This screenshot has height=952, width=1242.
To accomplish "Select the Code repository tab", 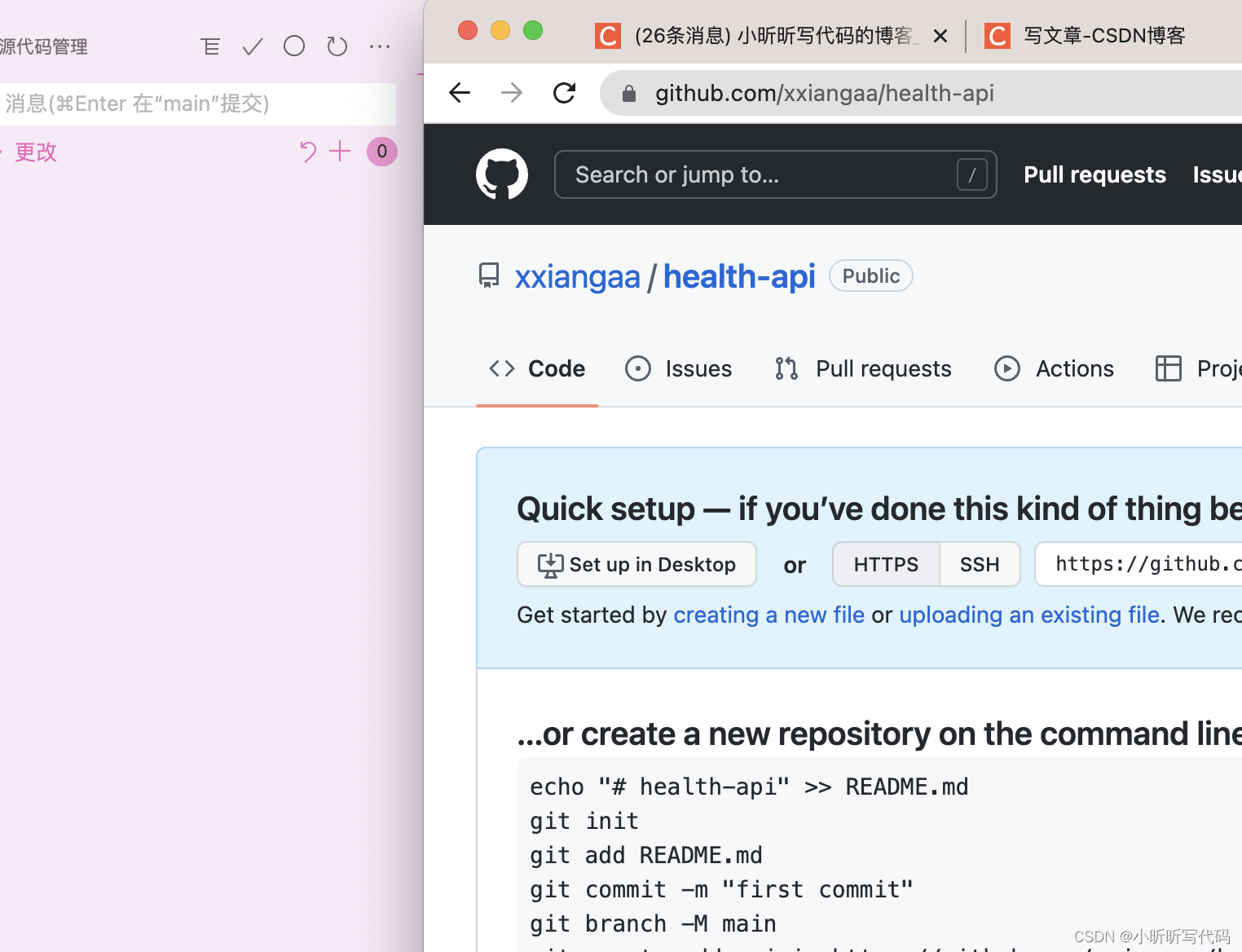I will click(537, 368).
